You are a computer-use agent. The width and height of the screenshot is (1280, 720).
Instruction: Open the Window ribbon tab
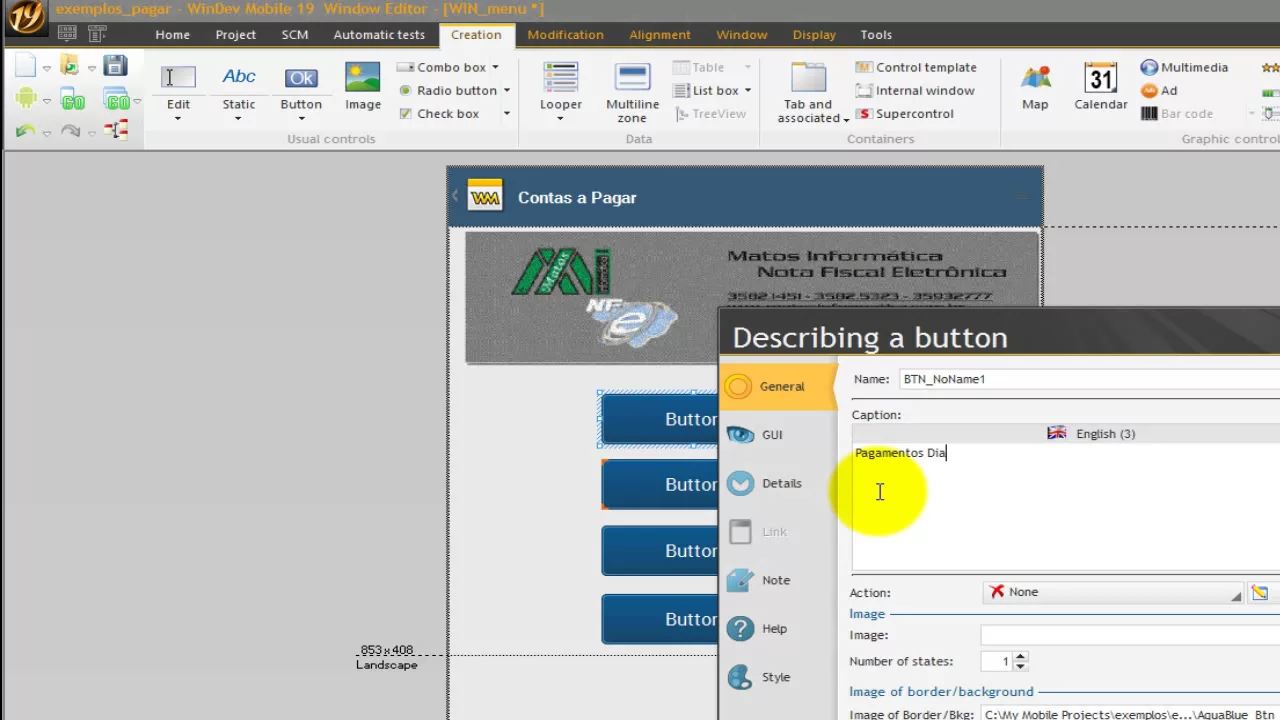click(x=742, y=34)
